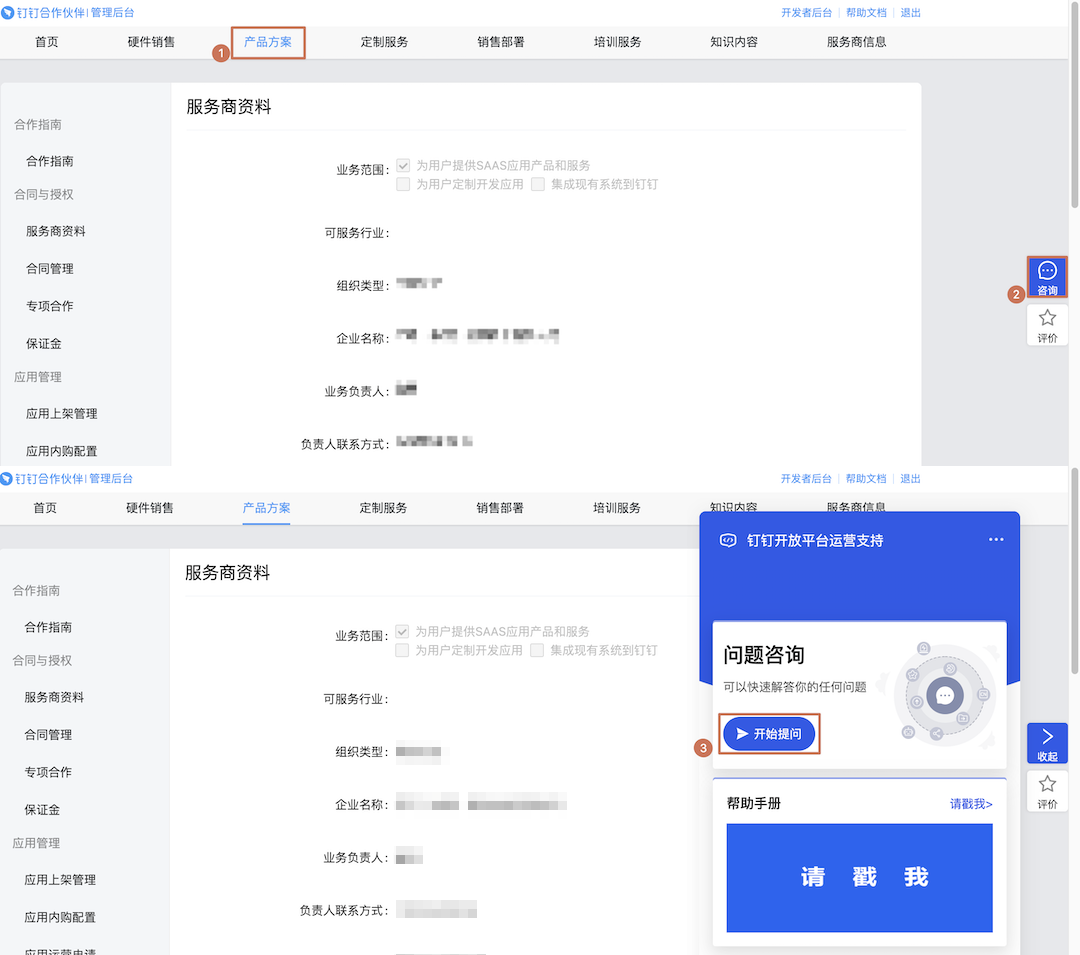Open 帮助文档 link in the upper page

(x=866, y=12)
